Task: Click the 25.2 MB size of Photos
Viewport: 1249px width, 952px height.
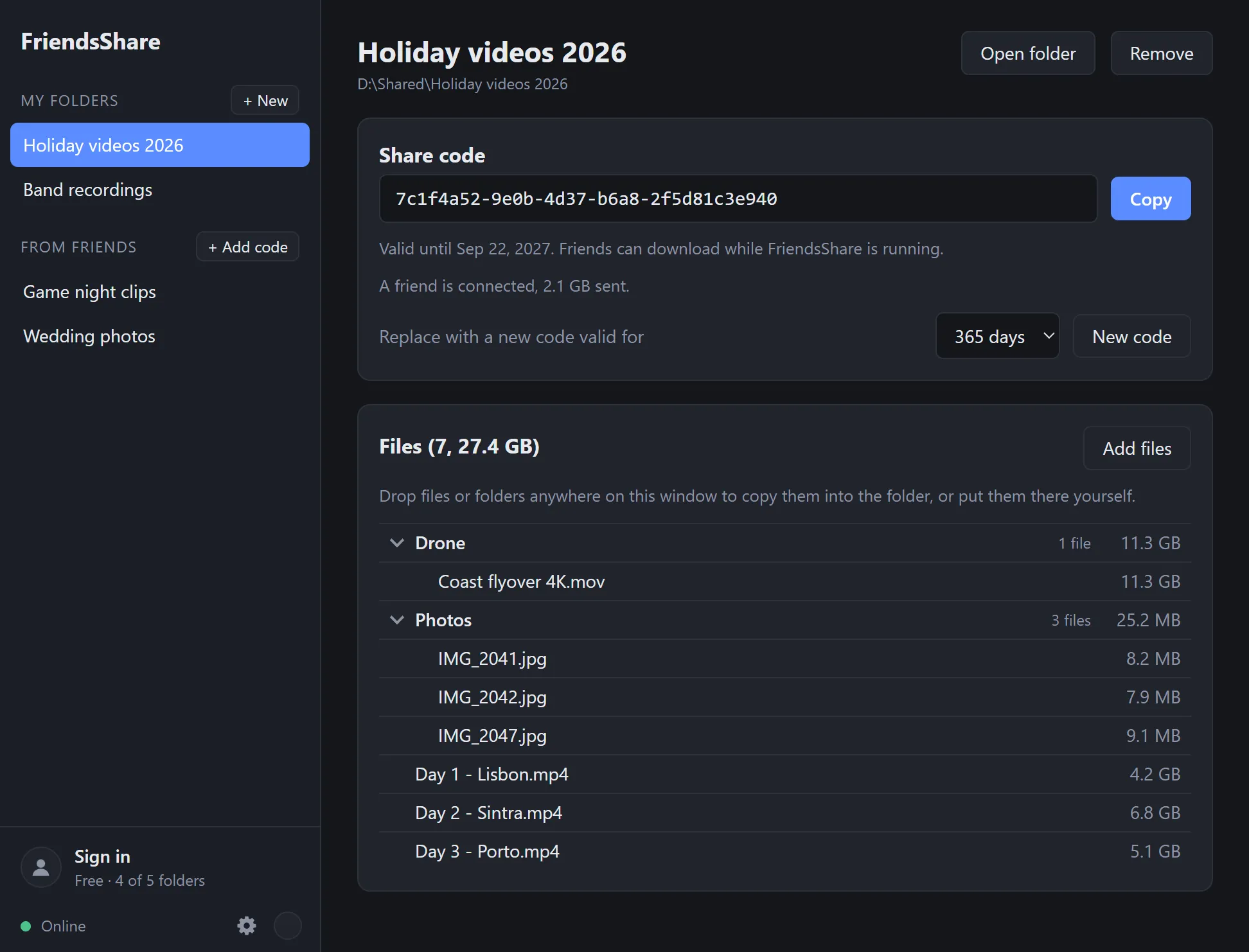Action: 1149,620
